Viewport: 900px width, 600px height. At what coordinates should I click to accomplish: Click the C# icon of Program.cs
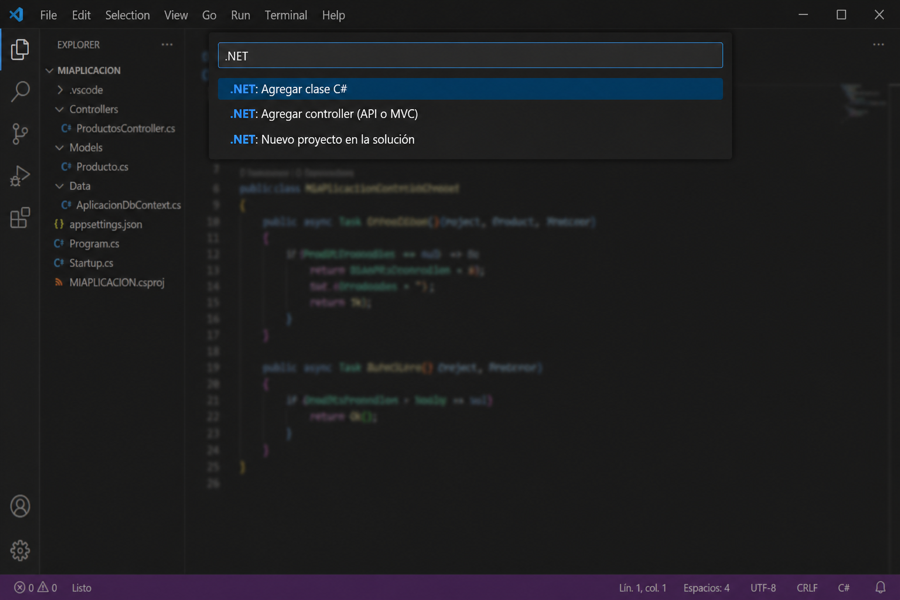59,243
